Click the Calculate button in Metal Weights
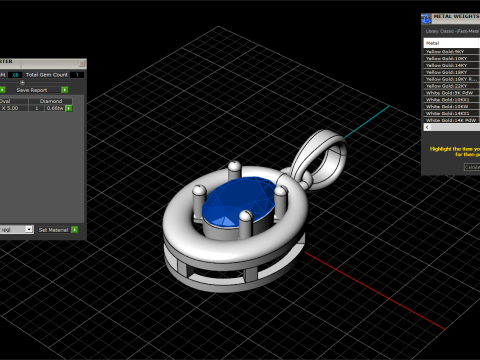480x360 pixels. [472, 167]
